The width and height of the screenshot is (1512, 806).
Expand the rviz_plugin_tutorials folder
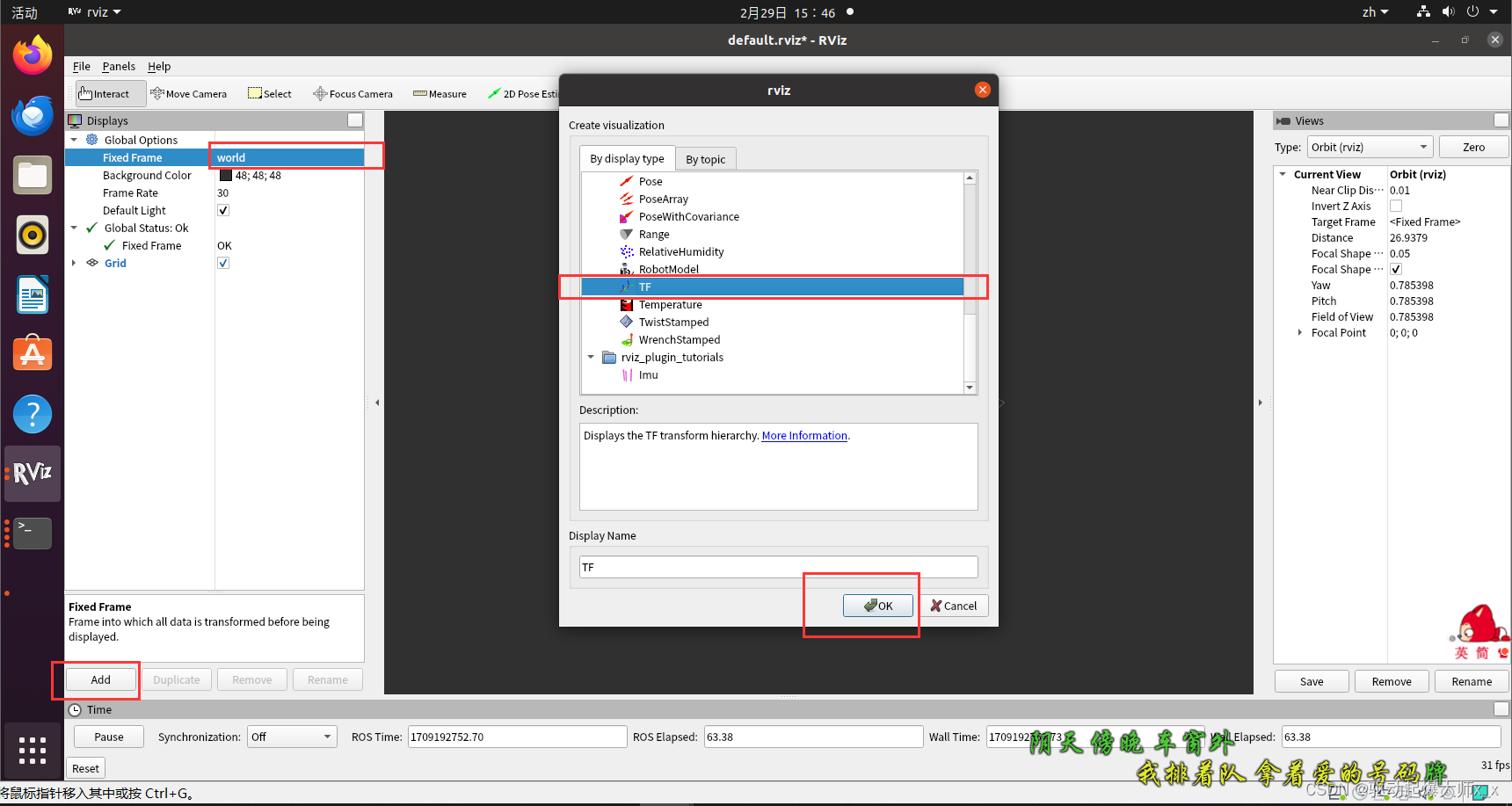pyautogui.click(x=591, y=357)
